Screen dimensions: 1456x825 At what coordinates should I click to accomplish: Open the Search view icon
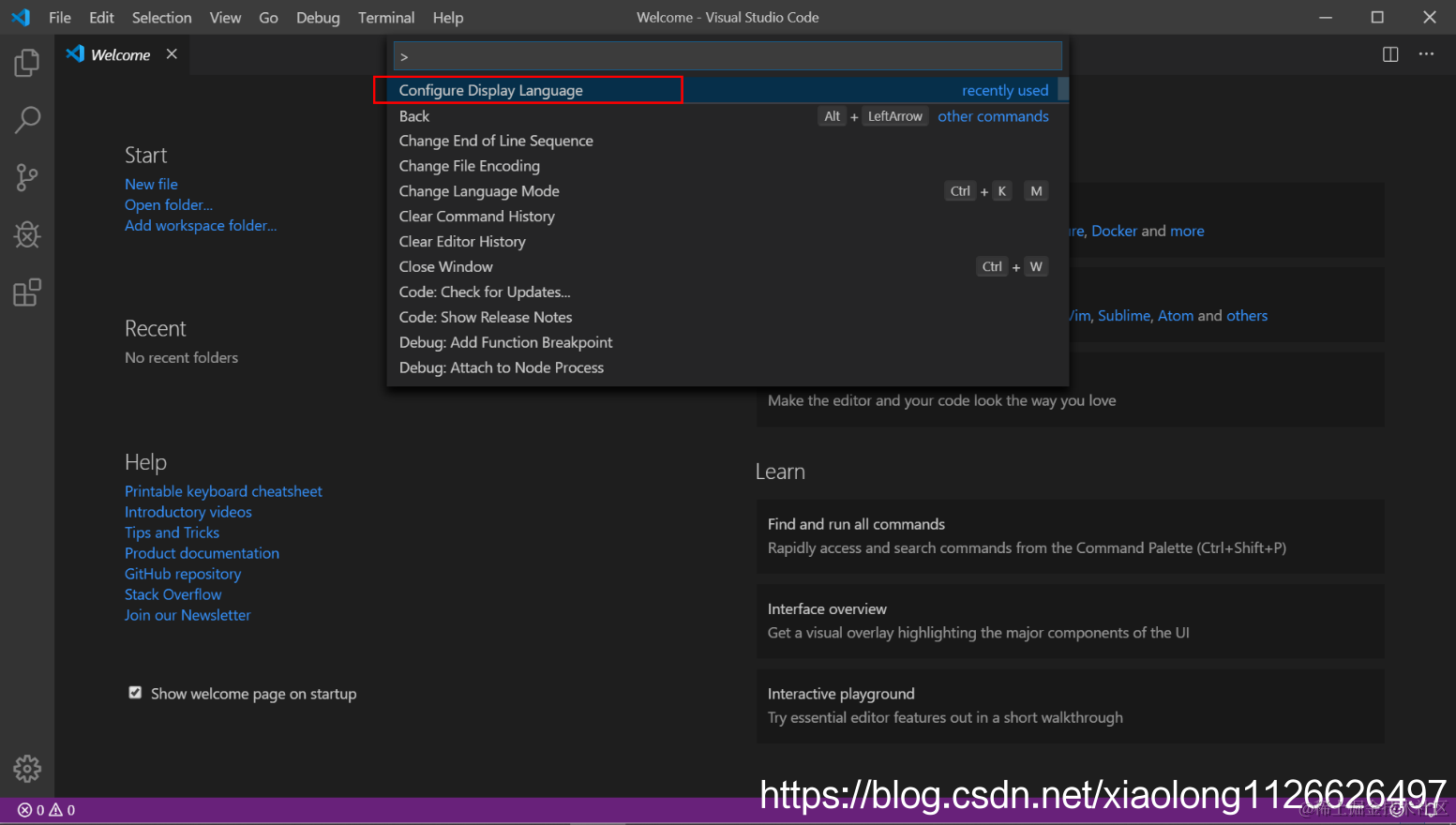[x=27, y=120]
